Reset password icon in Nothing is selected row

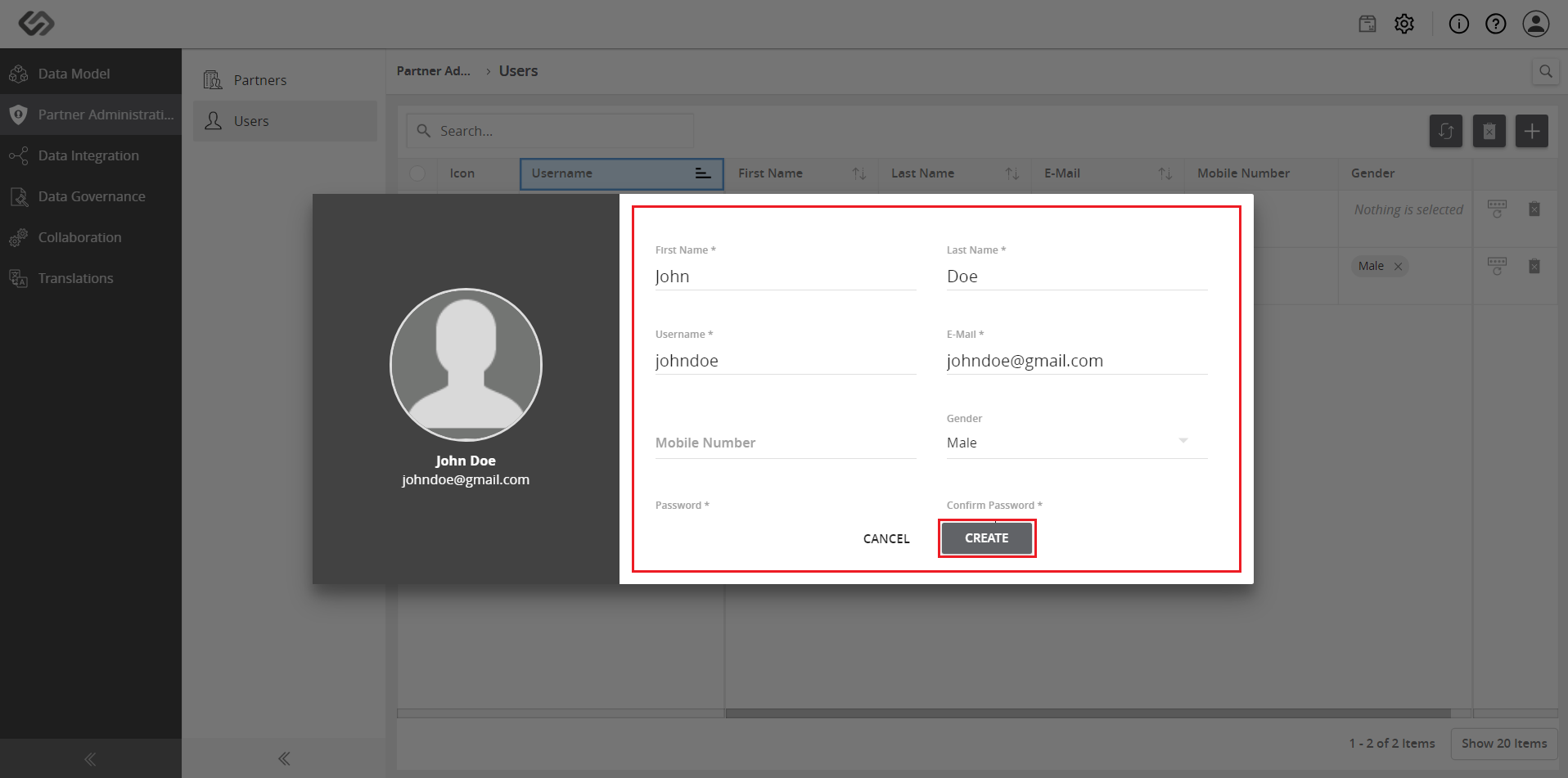click(1497, 209)
